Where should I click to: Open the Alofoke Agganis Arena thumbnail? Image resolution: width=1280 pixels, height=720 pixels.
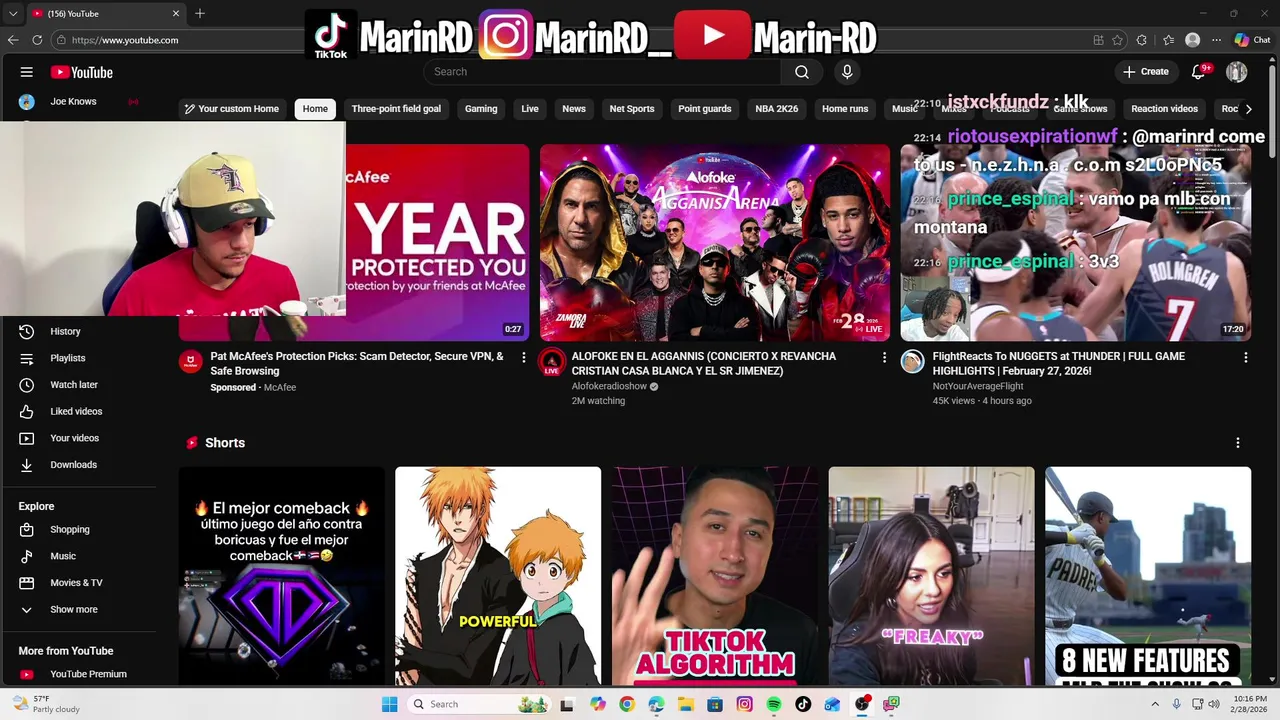tap(715, 243)
